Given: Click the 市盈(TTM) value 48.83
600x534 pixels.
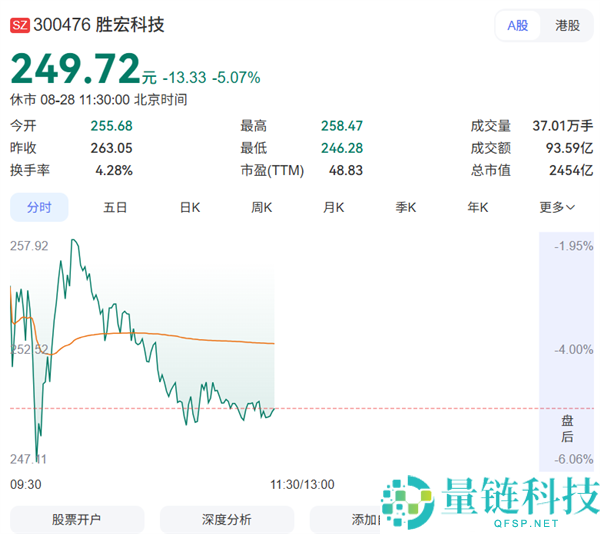Looking at the screenshot, I should [346, 170].
